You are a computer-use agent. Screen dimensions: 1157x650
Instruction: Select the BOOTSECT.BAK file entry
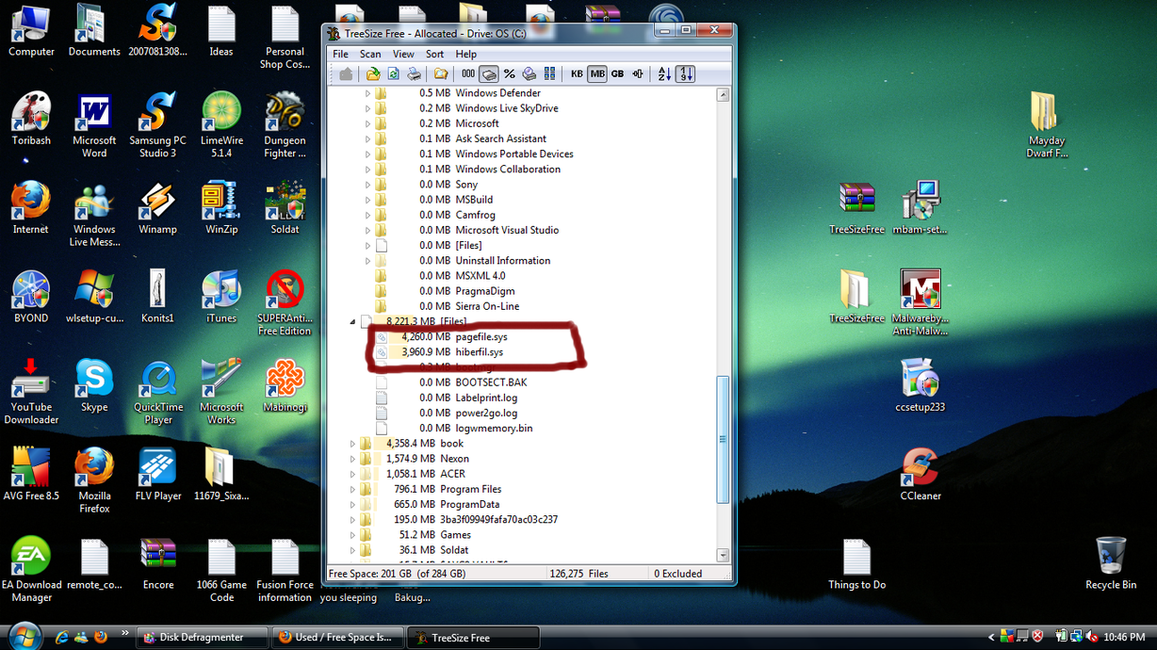491,382
